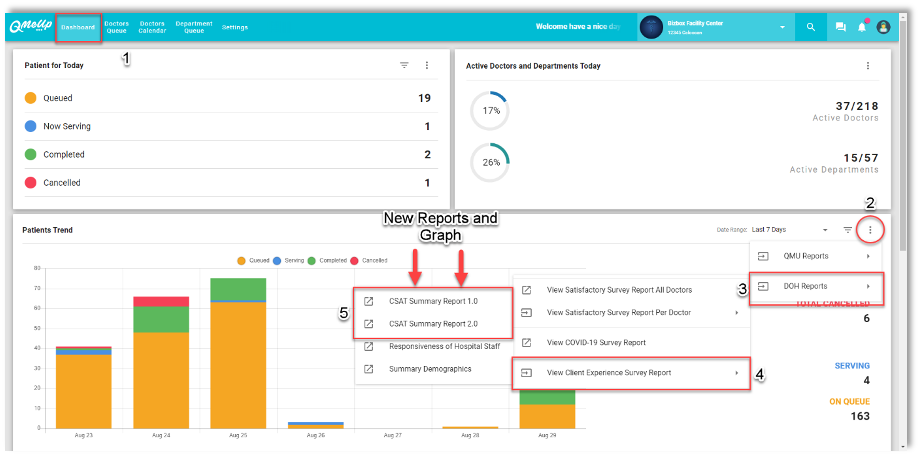Click the filter icon in Patients Trend
Screen dimensions: 920x456
(848, 230)
